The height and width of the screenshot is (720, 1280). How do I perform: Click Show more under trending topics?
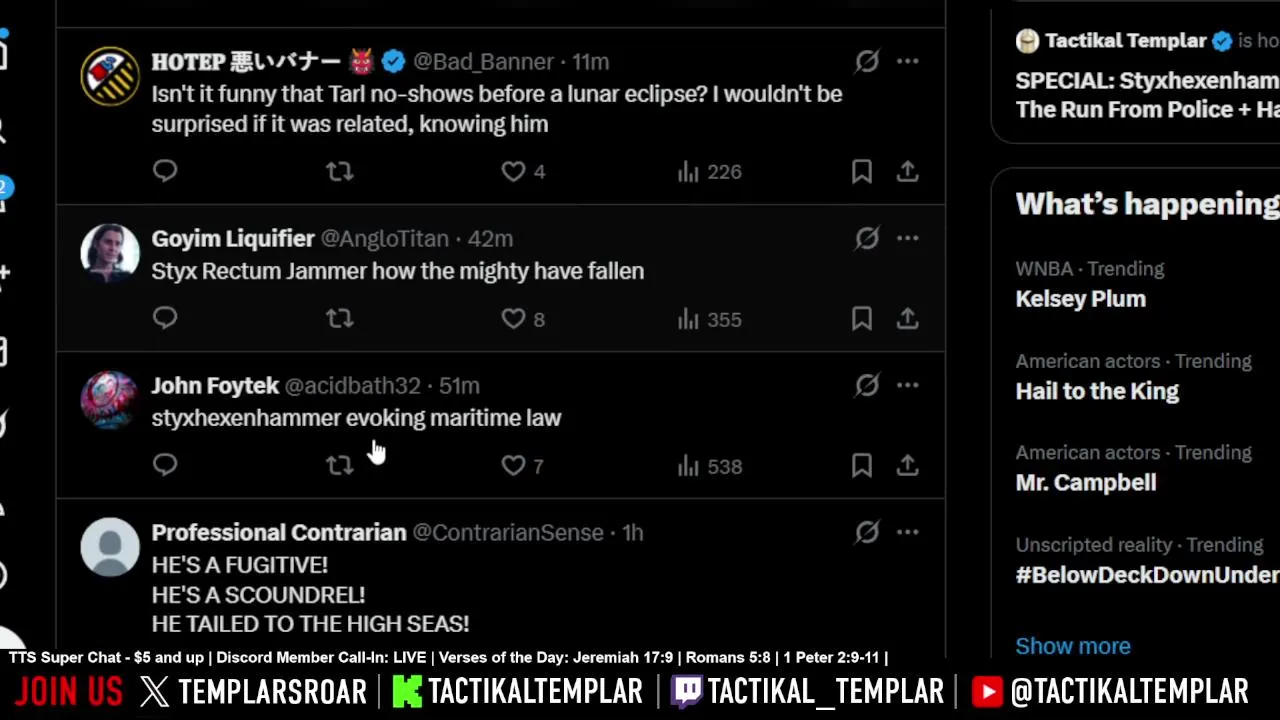(x=1072, y=646)
